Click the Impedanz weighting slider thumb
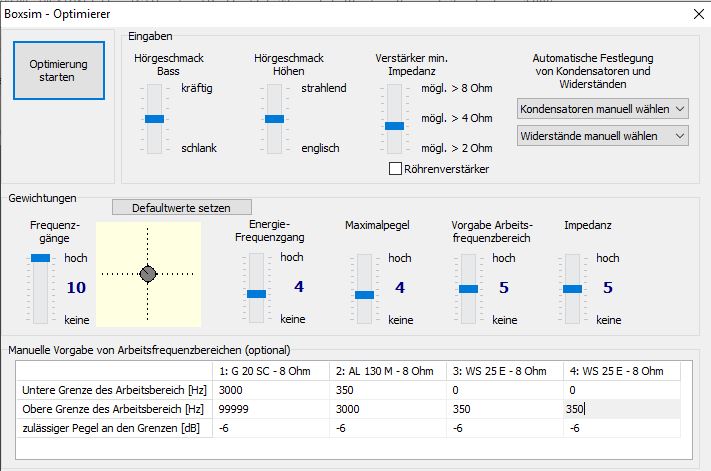Viewport: 711px width, 471px height. (x=572, y=289)
